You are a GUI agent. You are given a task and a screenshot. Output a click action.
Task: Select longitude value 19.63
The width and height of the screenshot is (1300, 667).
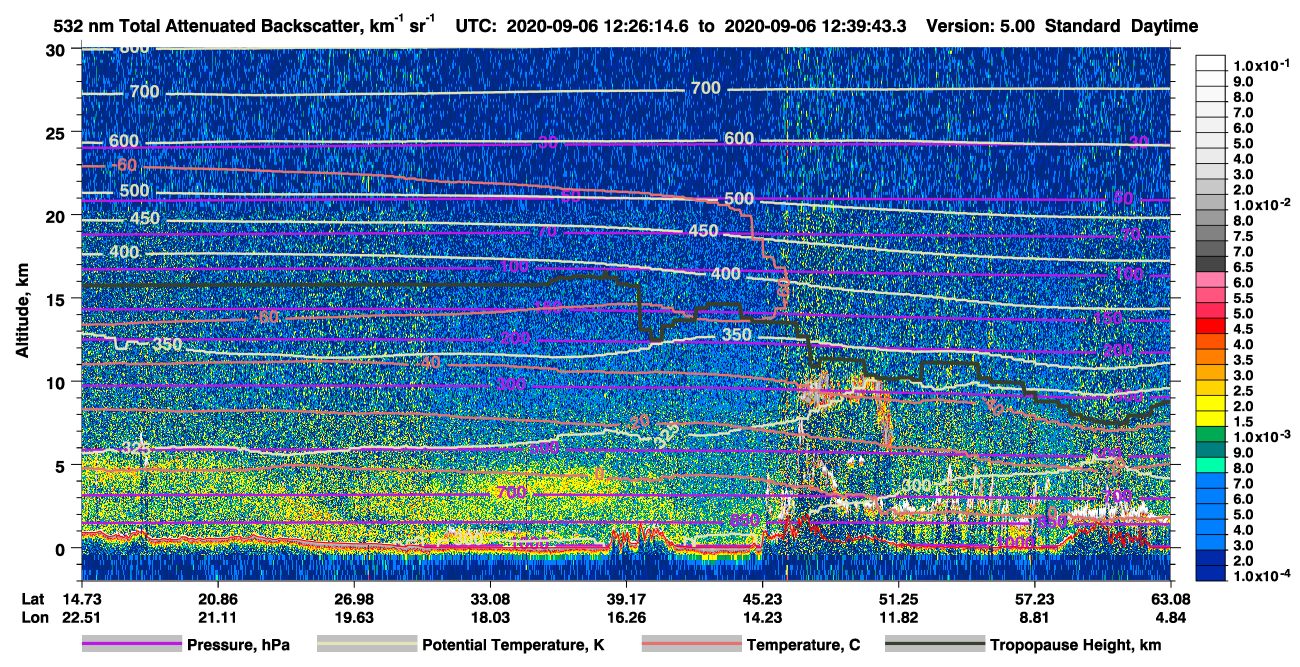354,618
